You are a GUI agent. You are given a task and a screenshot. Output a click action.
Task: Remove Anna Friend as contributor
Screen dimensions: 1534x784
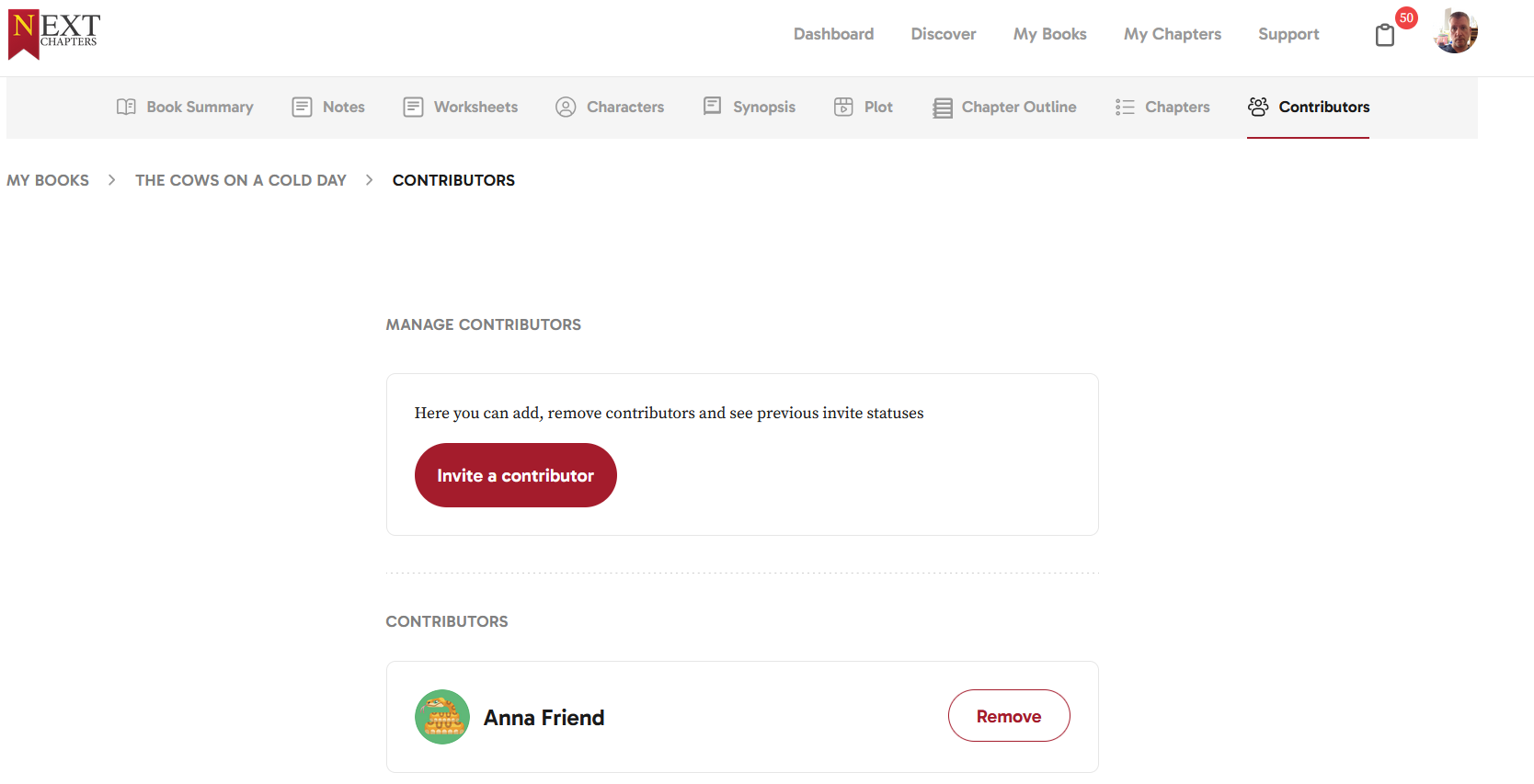1009,716
